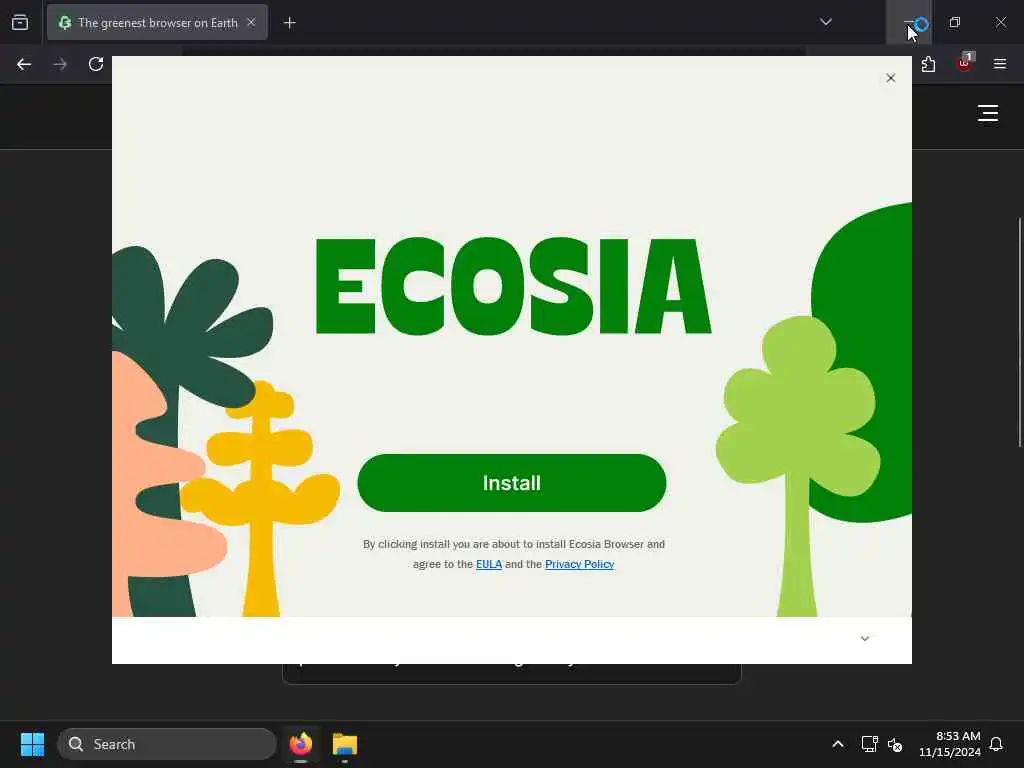Click the taskbar Search box
The image size is (1024, 768).
tap(167, 744)
